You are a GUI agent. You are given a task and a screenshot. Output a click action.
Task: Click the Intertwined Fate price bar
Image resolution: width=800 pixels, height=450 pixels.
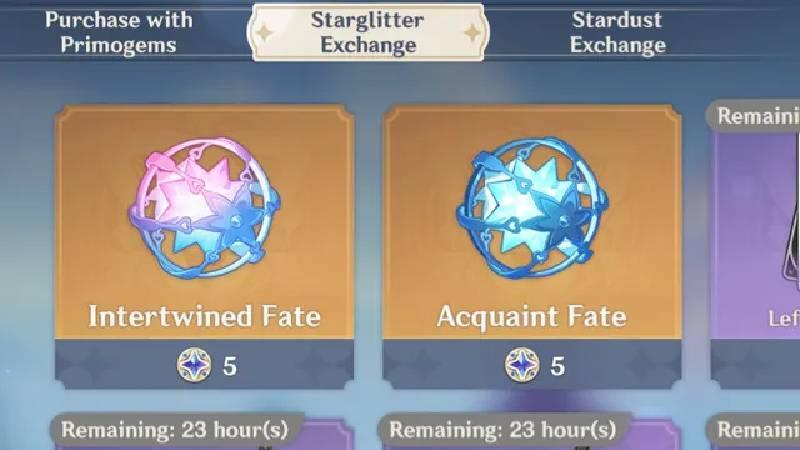click(204, 364)
